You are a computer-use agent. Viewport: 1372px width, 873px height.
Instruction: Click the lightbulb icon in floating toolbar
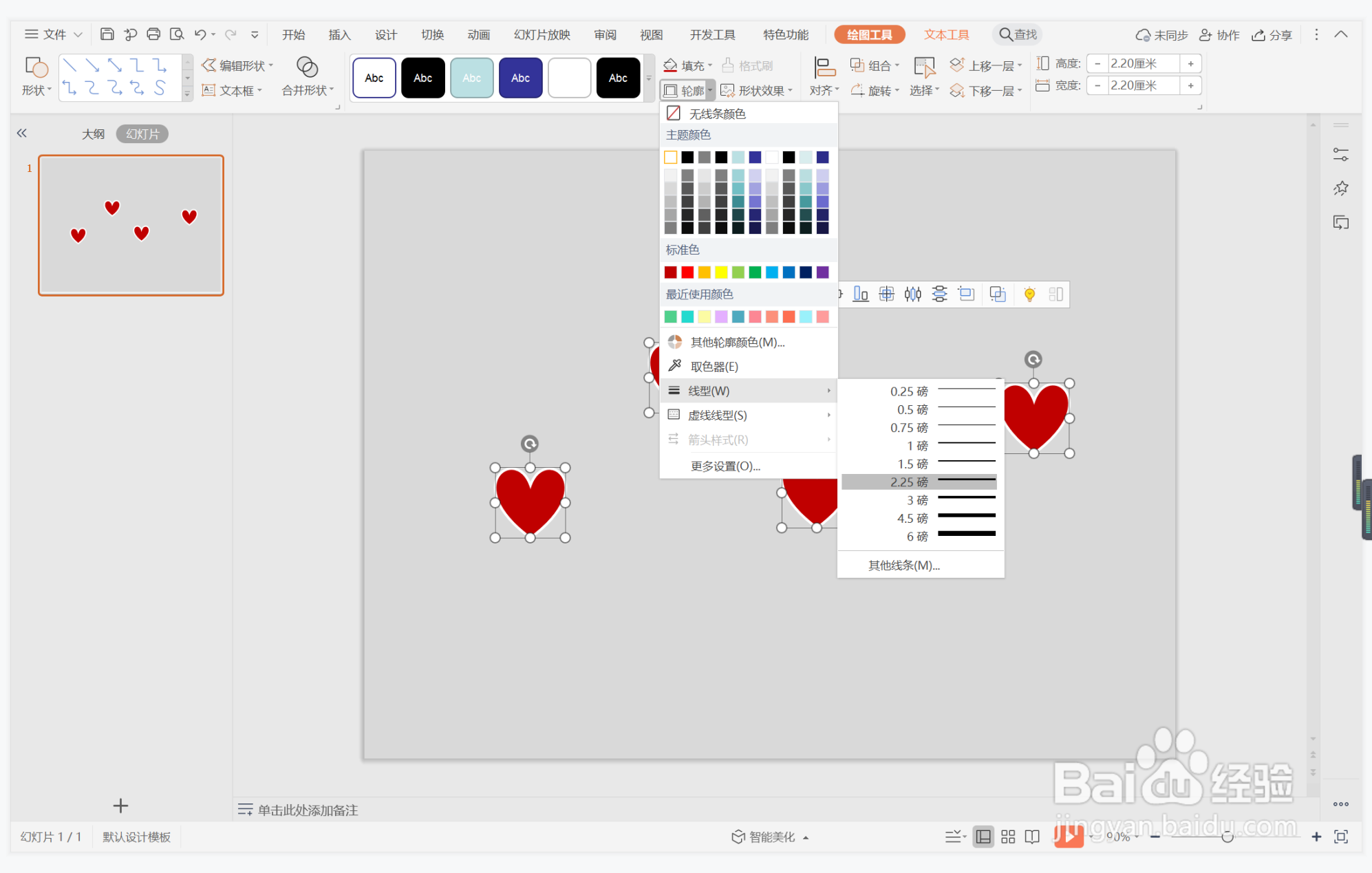tap(1029, 295)
